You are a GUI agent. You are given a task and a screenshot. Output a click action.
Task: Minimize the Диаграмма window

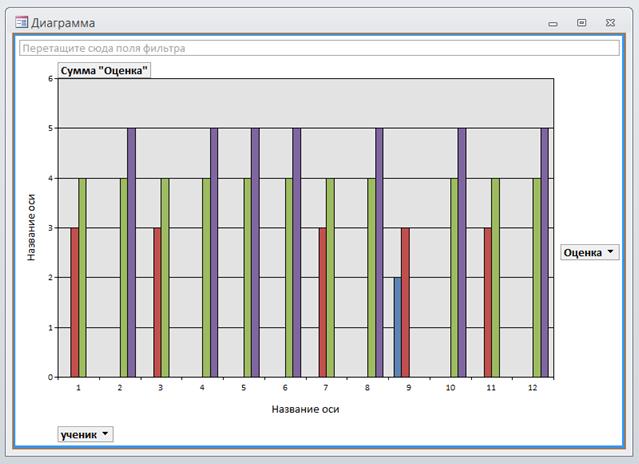[x=553, y=23]
